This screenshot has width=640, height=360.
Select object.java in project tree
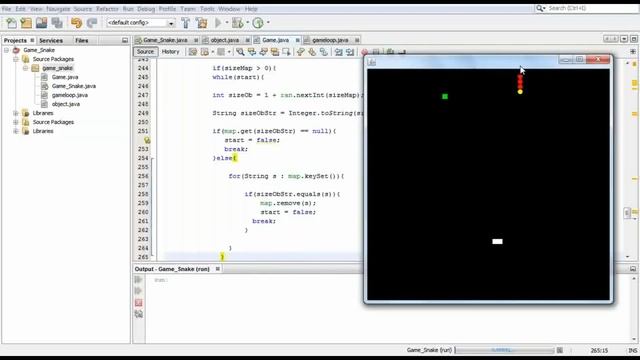tap(65, 104)
